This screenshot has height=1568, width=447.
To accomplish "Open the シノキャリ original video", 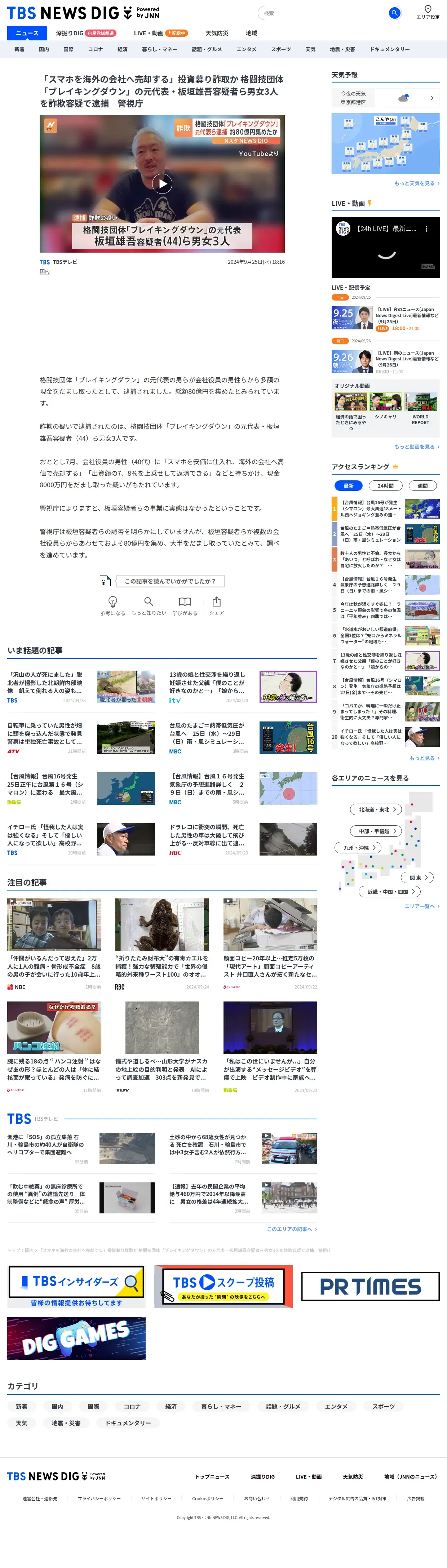I will (x=385, y=407).
